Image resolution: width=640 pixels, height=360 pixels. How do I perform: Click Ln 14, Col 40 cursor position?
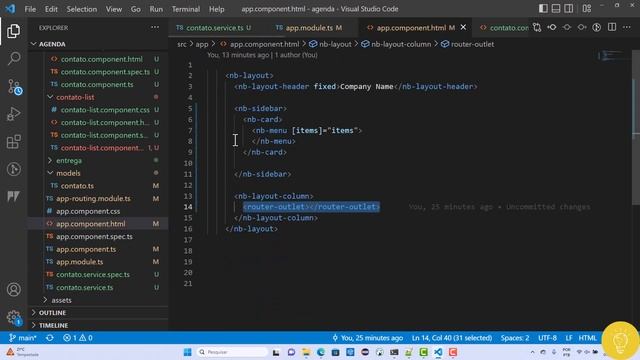[452, 338]
